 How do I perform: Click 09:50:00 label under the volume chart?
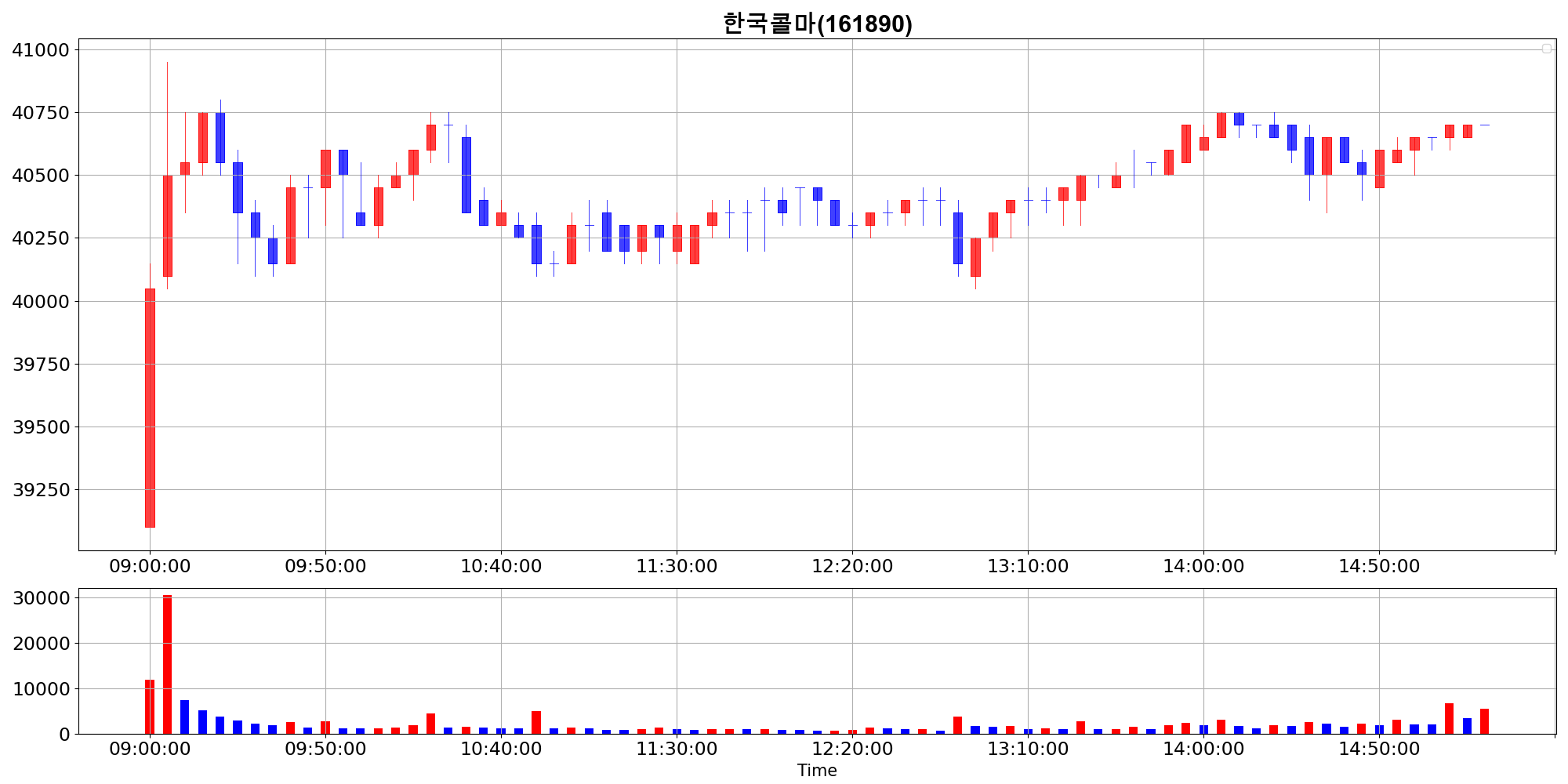325,749
